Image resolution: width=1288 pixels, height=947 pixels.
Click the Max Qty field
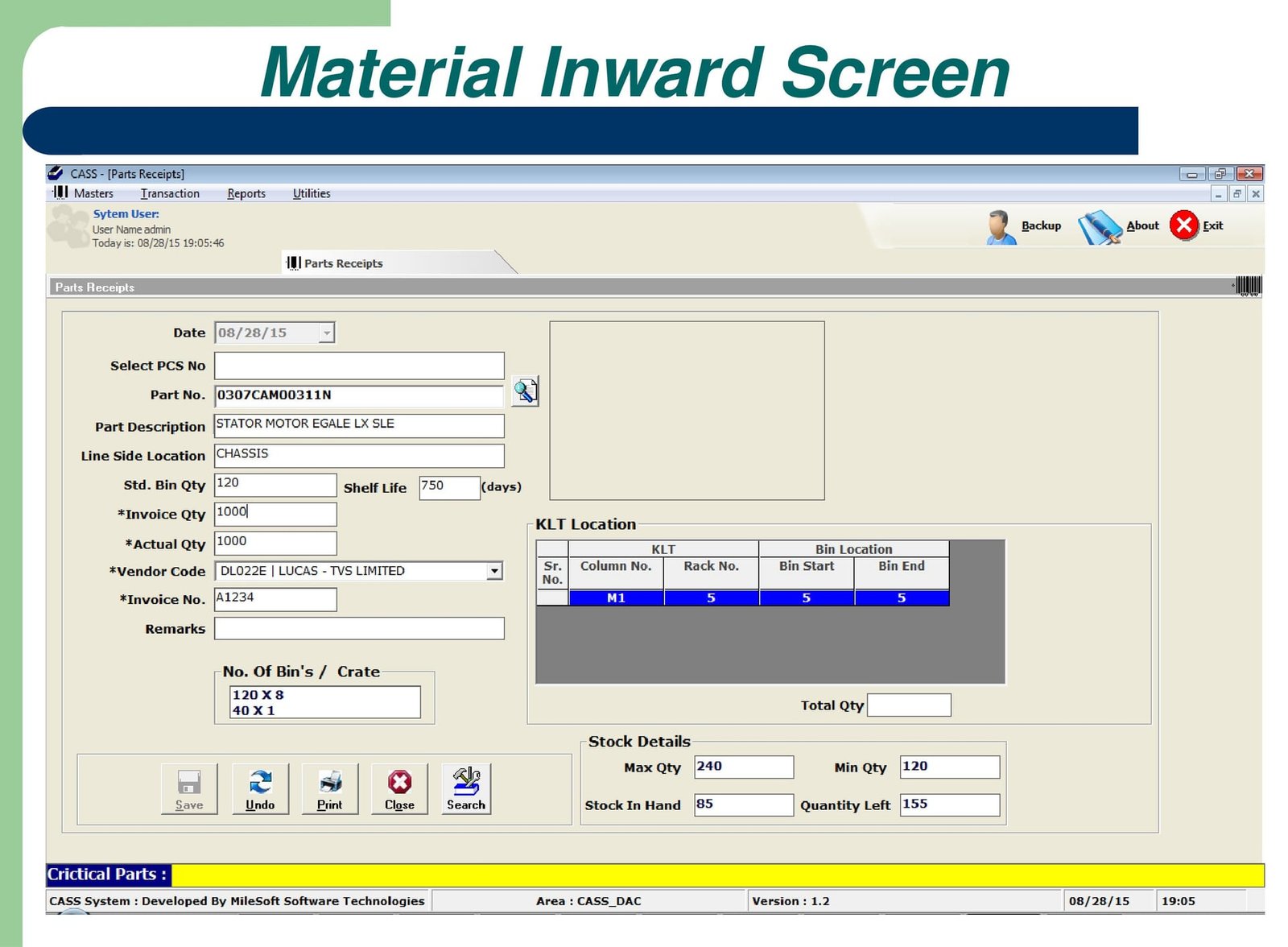744,767
